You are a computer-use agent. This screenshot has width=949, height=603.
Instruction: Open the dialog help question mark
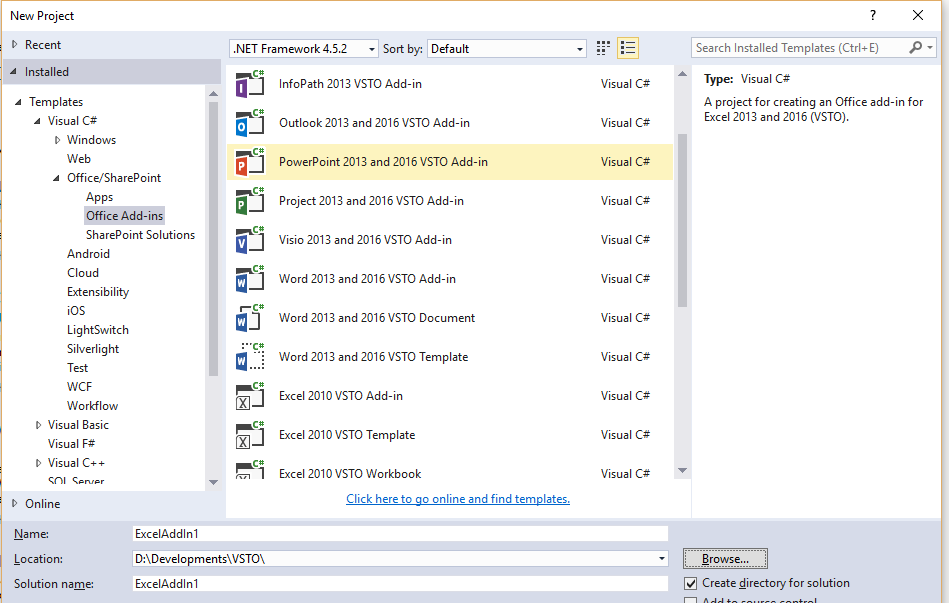(x=873, y=16)
